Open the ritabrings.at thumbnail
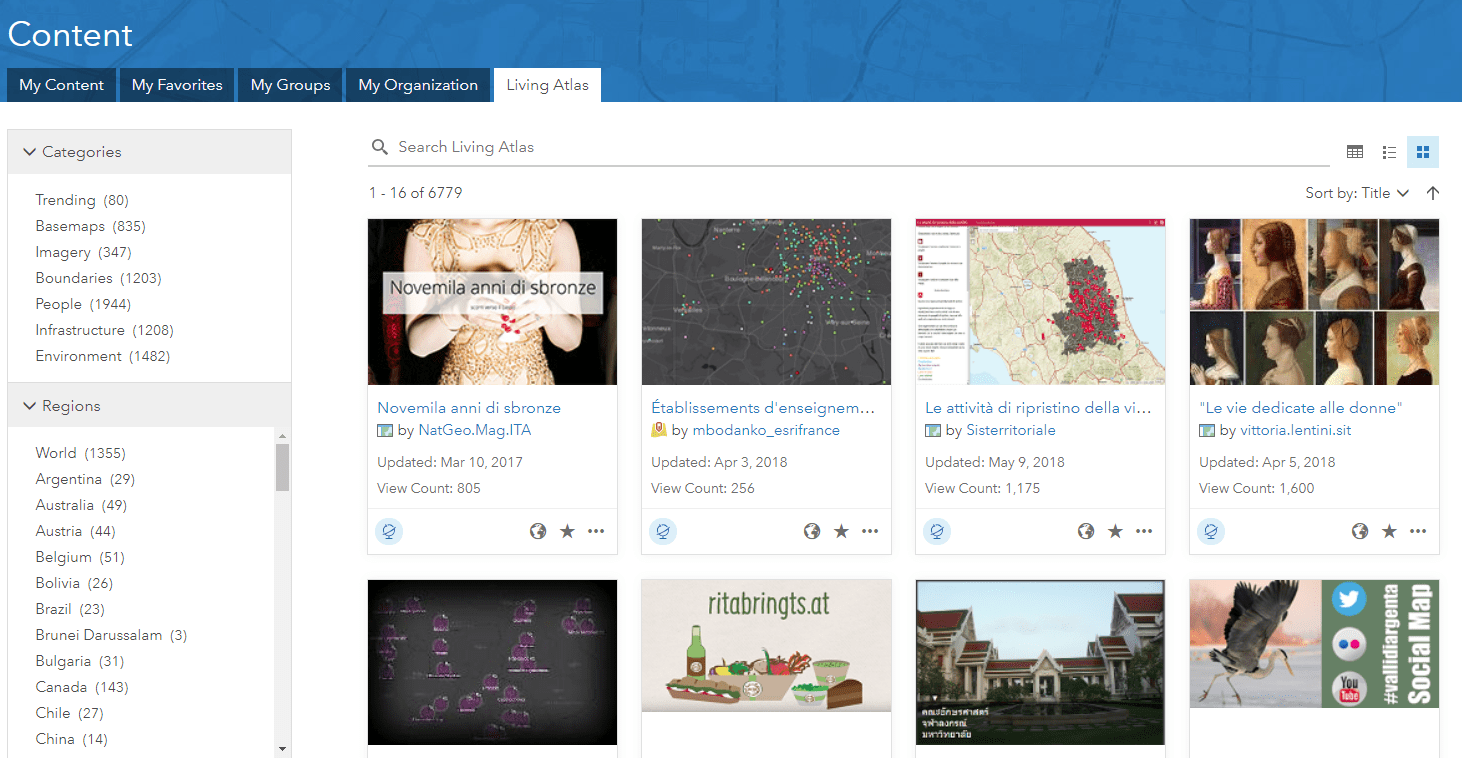This screenshot has width=1462, height=758. click(x=766, y=646)
